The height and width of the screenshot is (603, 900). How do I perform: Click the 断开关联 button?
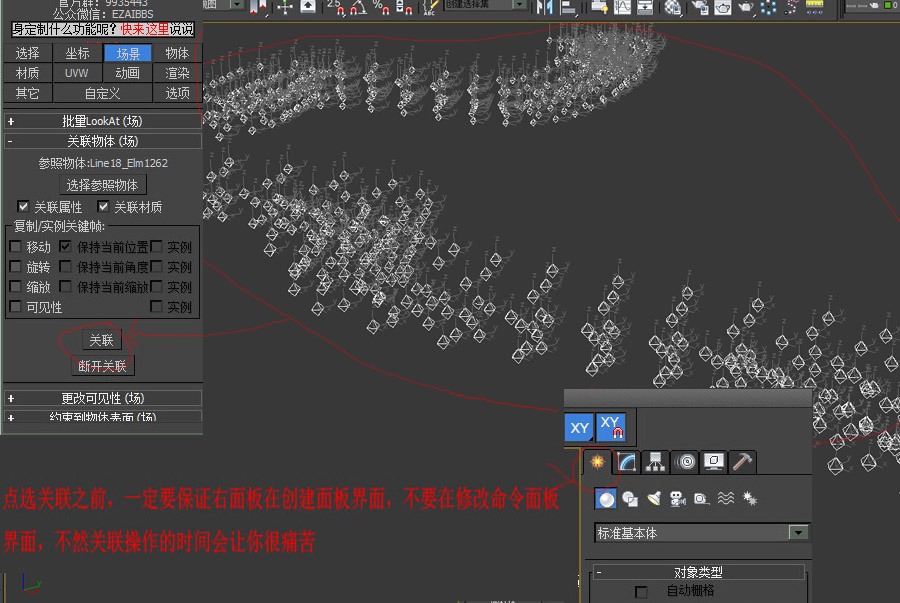click(x=103, y=366)
